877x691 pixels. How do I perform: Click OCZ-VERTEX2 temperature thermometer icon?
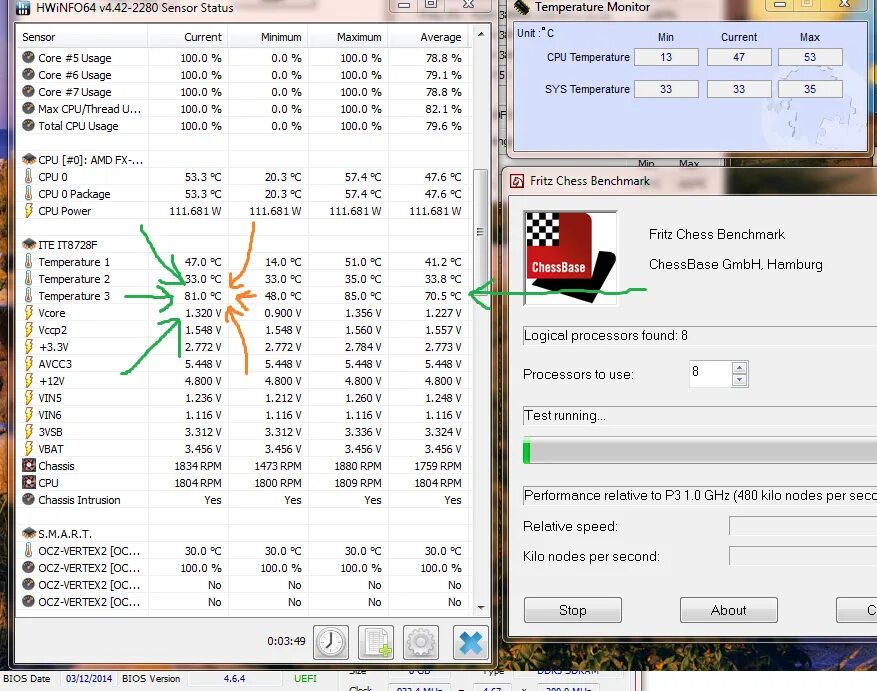click(x=29, y=551)
